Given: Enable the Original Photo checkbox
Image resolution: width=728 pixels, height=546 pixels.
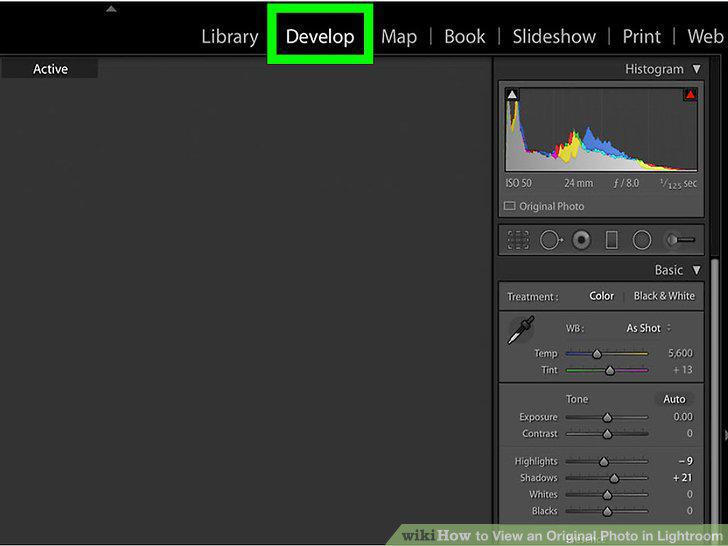Looking at the screenshot, I should point(510,206).
